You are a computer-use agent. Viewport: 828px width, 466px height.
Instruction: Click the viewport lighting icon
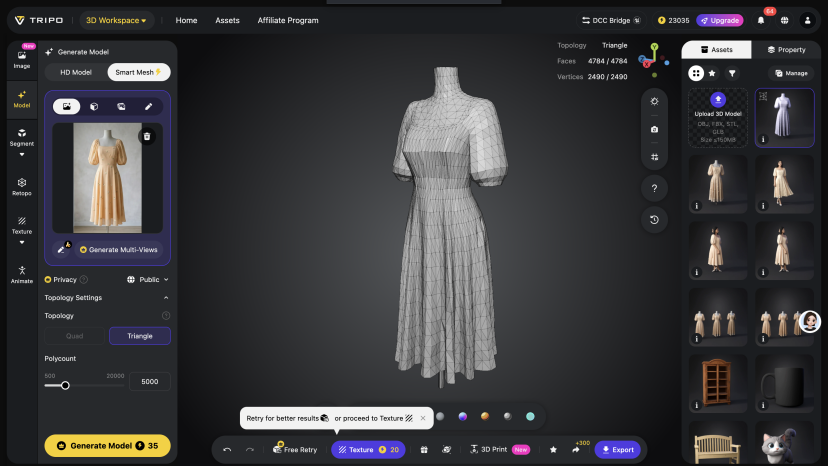(654, 101)
